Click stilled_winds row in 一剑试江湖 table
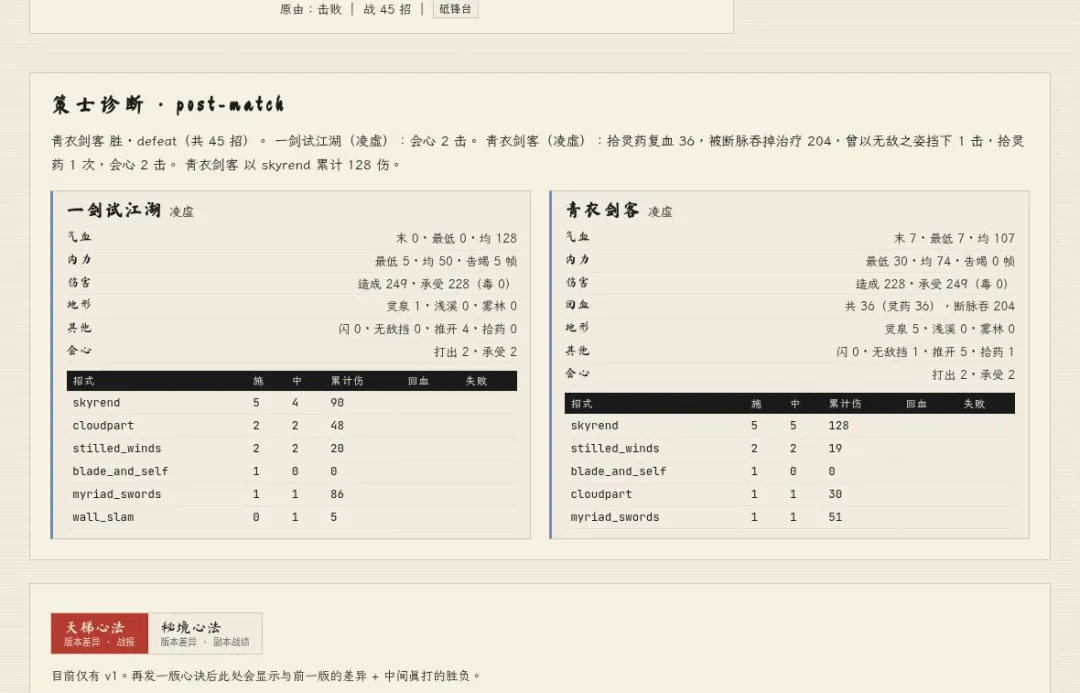This screenshot has height=693, width=1080. [x=292, y=448]
